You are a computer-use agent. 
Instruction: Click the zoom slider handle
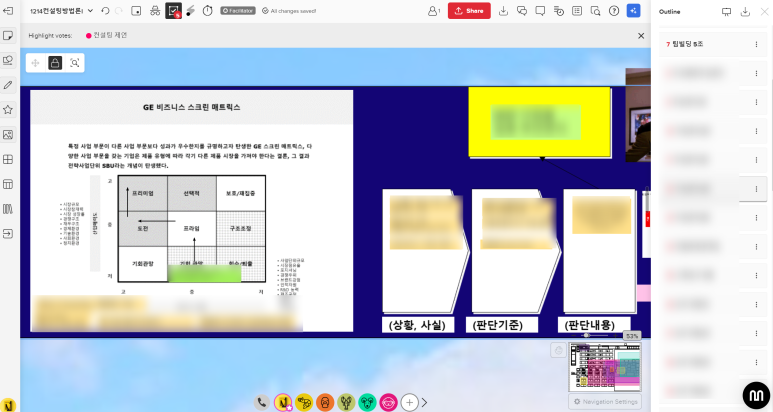[x=586, y=336]
